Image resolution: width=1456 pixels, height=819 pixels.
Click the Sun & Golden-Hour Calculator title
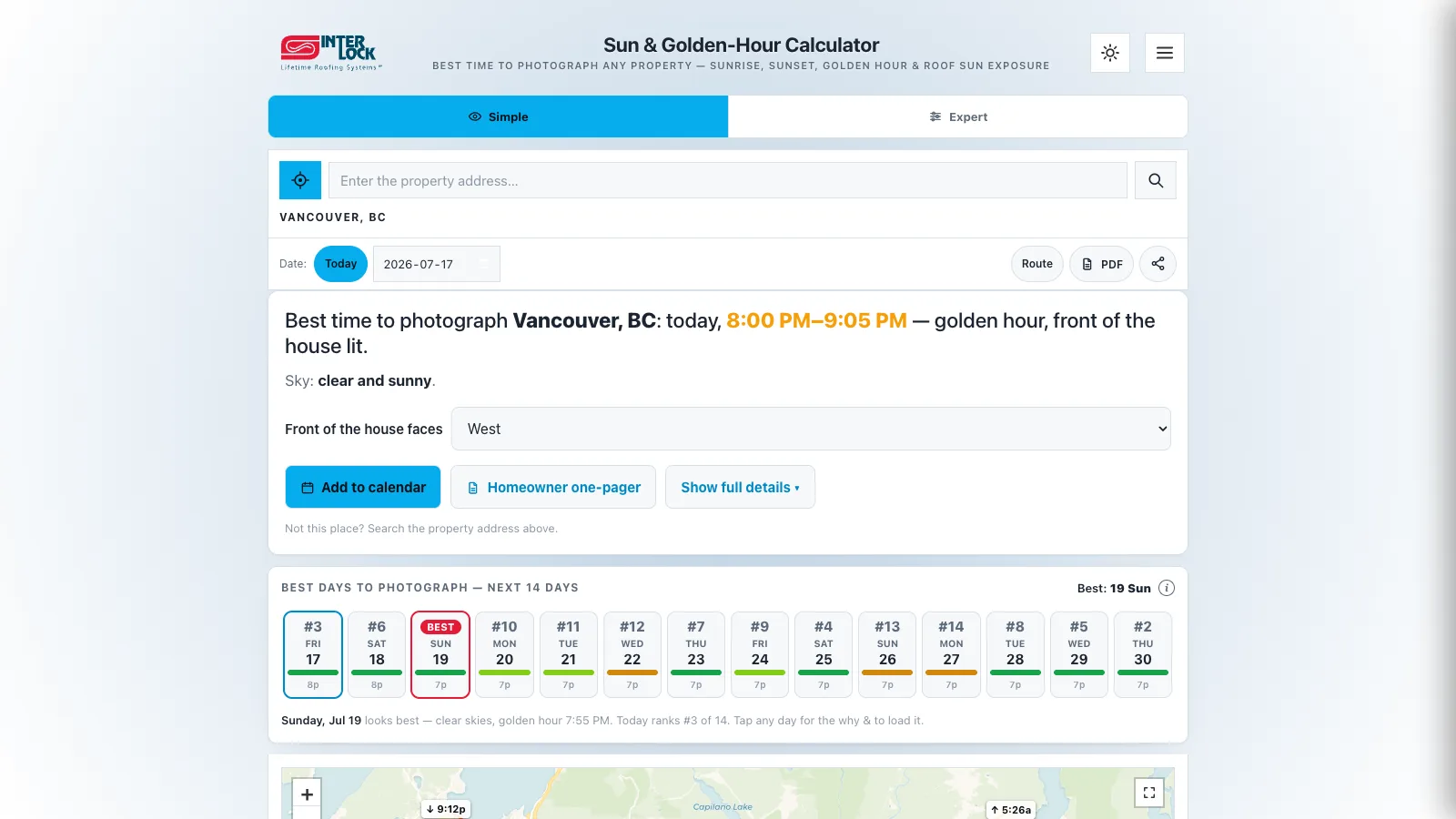(x=741, y=45)
